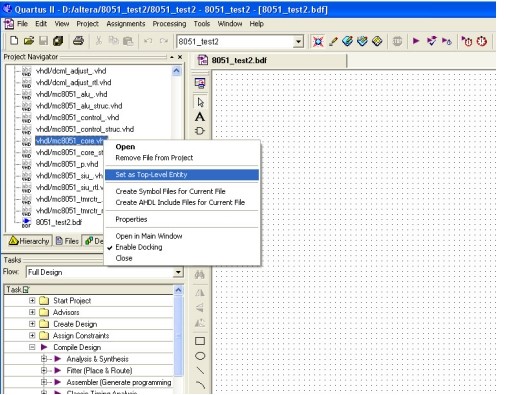Image resolution: width=506 pixels, height=395 pixels.
Task: Expand the Advisors task folder
Action: [32, 312]
